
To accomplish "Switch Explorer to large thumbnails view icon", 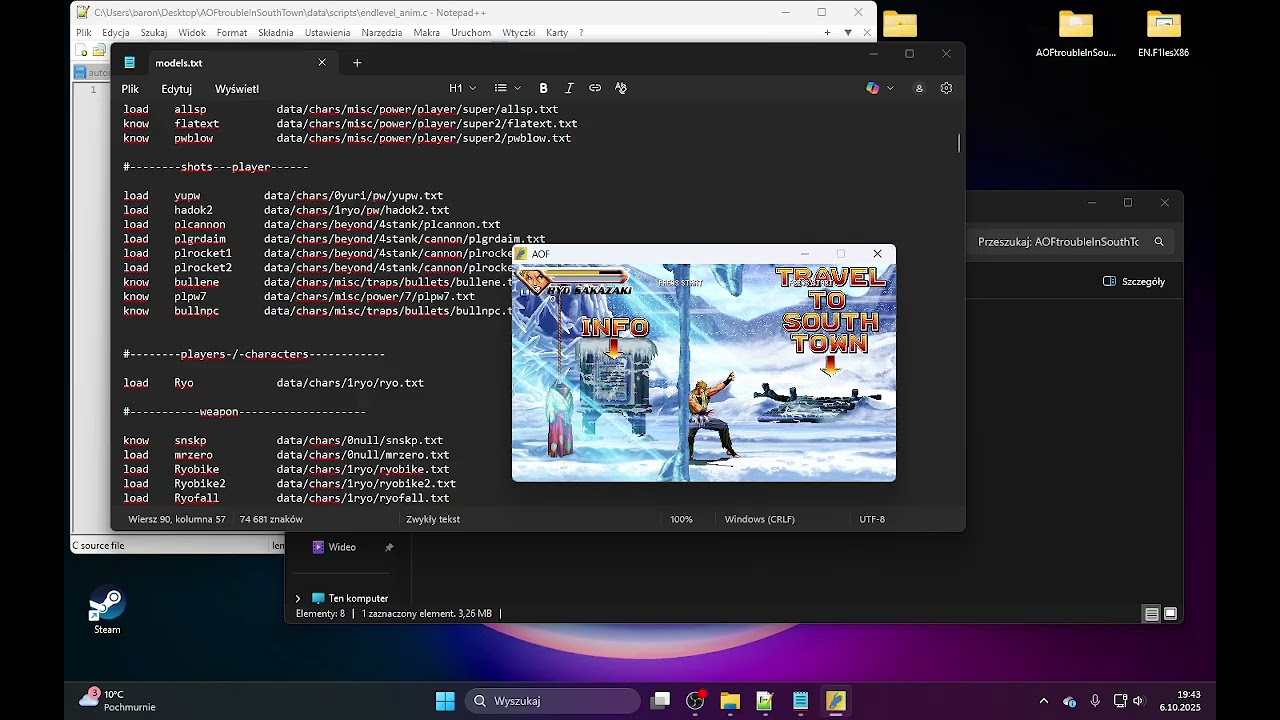I will pyautogui.click(x=1170, y=614).
